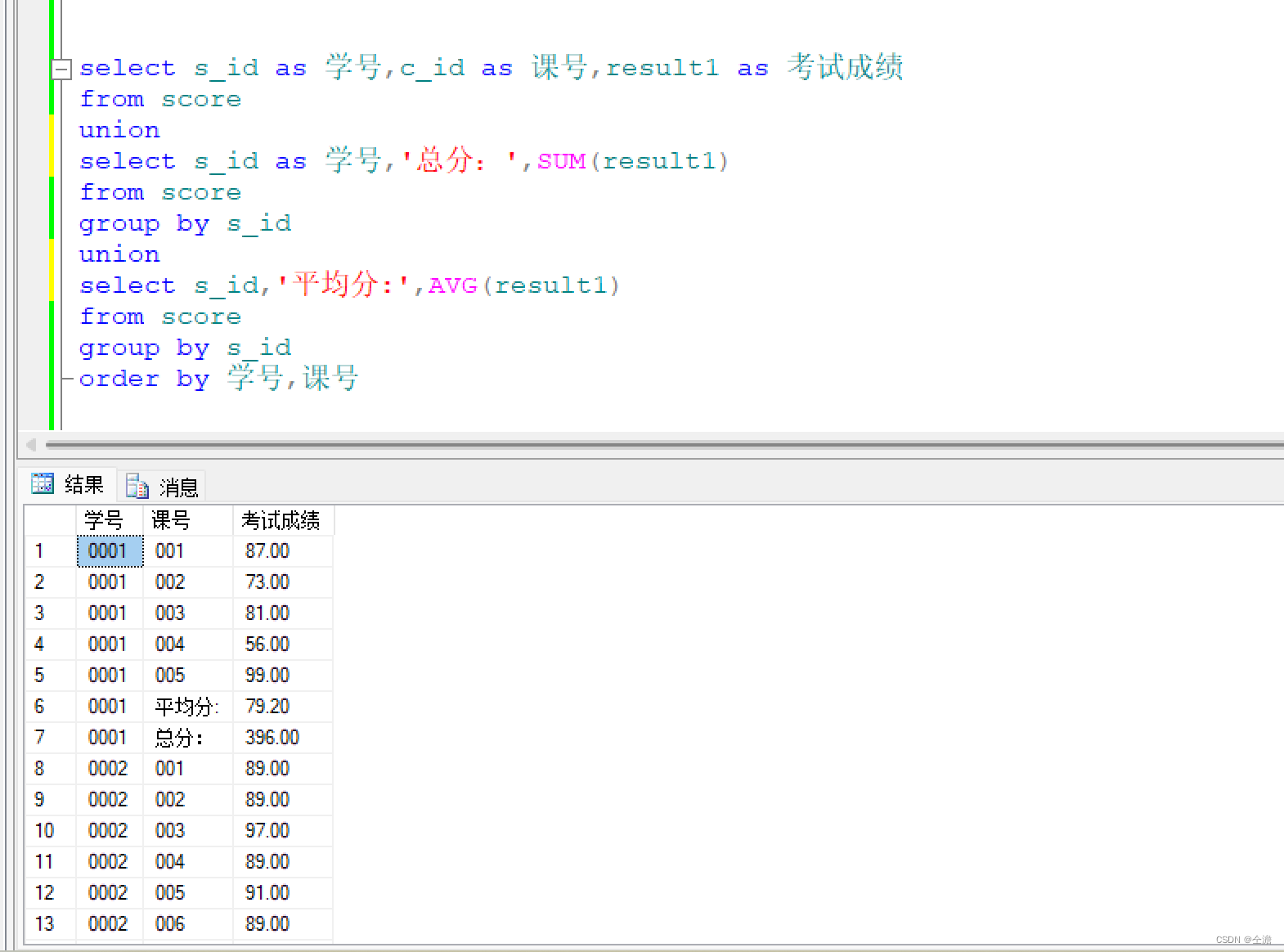Select the 课号 column header

[x=188, y=520]
